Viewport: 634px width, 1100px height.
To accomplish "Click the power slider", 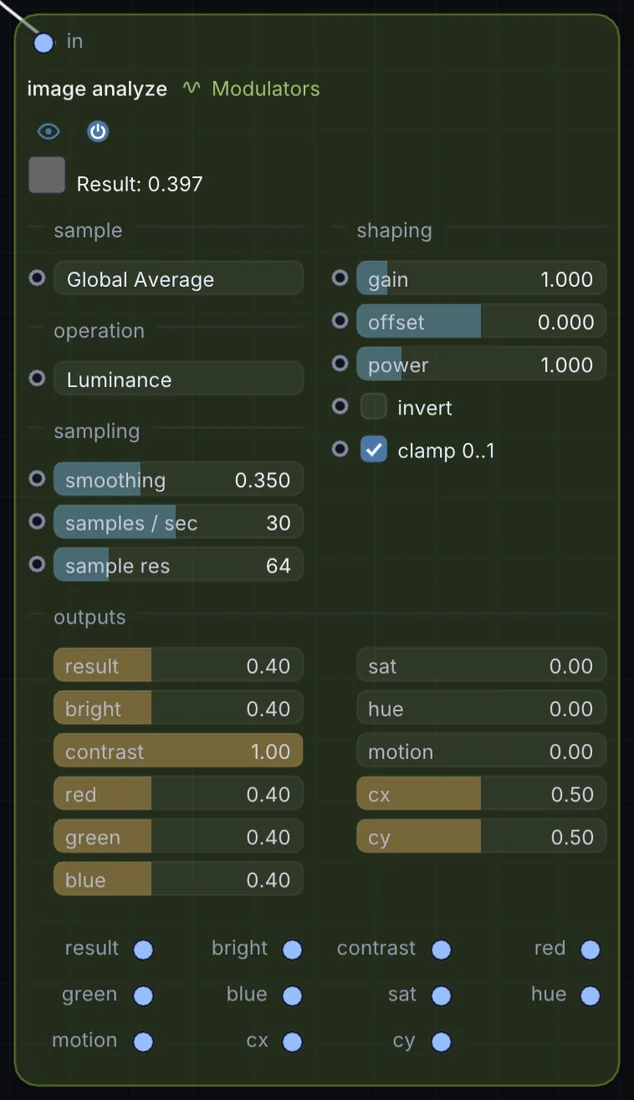I will click(x=481, y=364).
